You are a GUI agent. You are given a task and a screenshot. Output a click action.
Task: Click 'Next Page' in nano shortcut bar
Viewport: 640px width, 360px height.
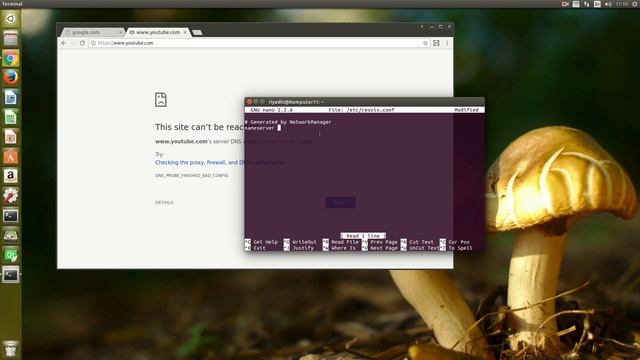(384, 248)
